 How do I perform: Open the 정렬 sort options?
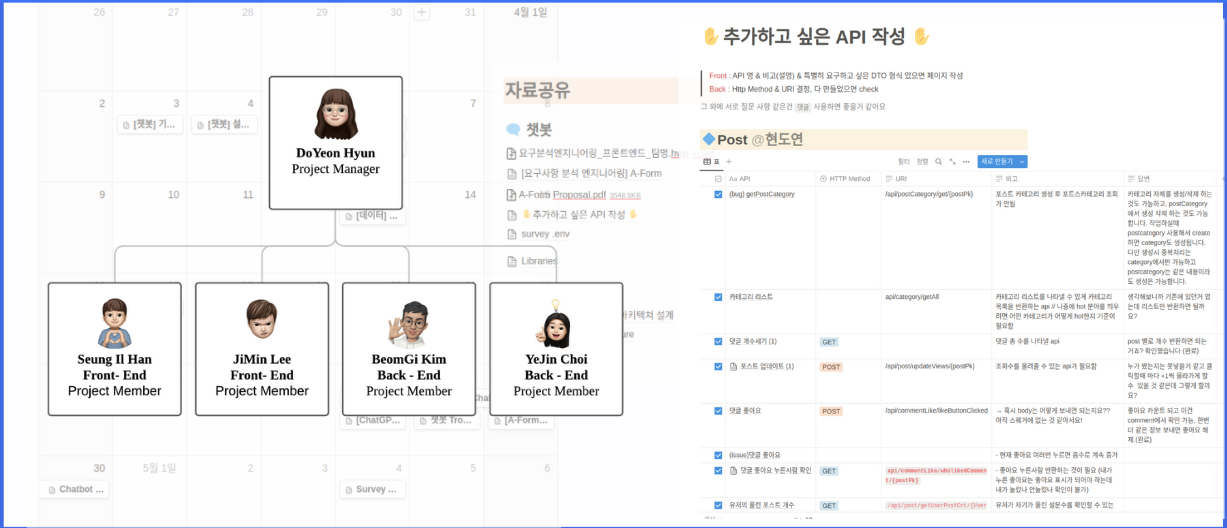923,161
